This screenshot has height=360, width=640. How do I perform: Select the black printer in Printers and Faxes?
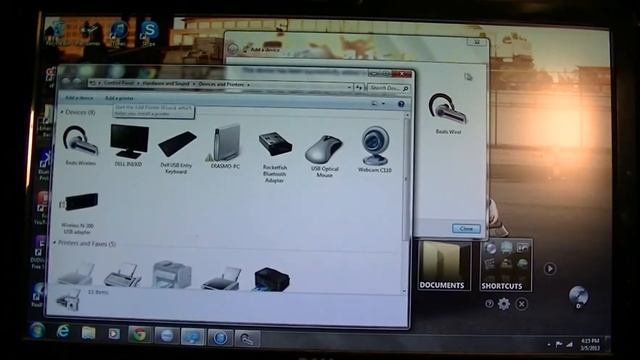coord(271,279)
